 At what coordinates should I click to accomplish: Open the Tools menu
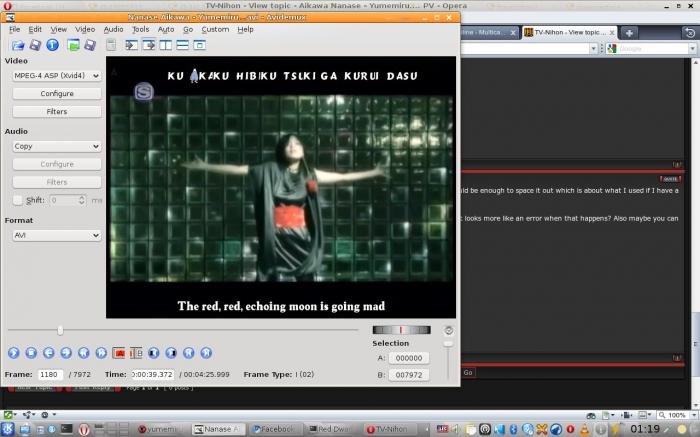click(x=141, y=29)
